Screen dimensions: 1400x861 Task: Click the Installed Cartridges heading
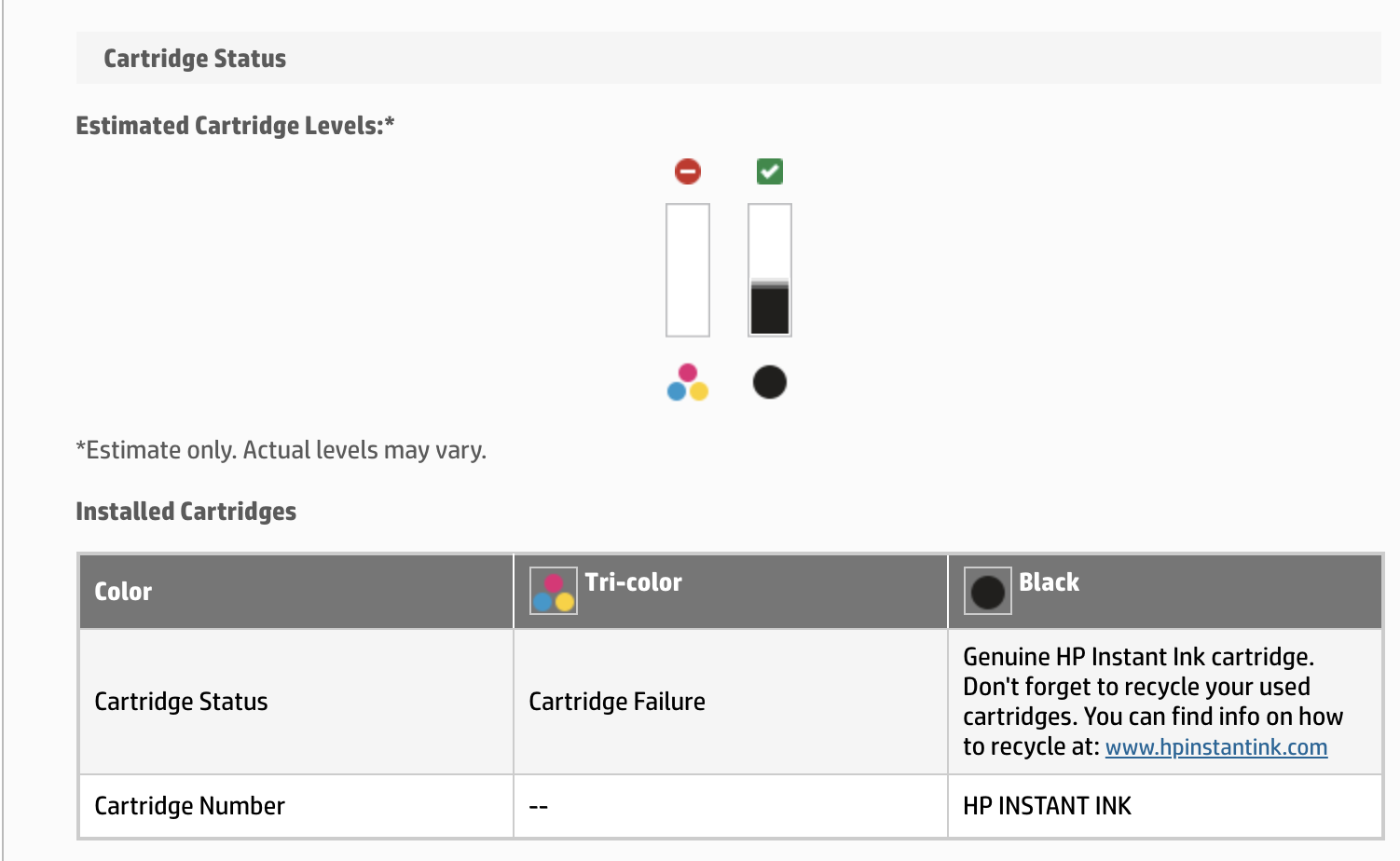(186, 512)
